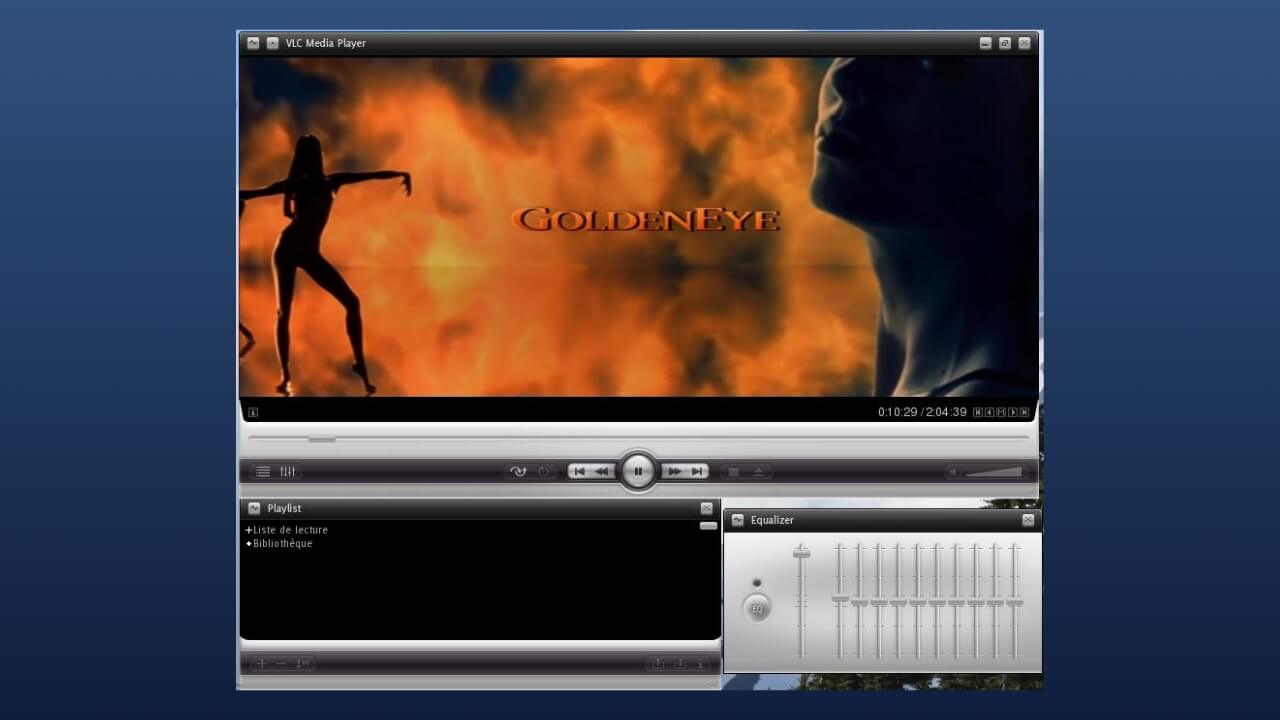1280x720 pixels.
Task: Stop playback with the square stop button
Action: click(x=733, y=472)
